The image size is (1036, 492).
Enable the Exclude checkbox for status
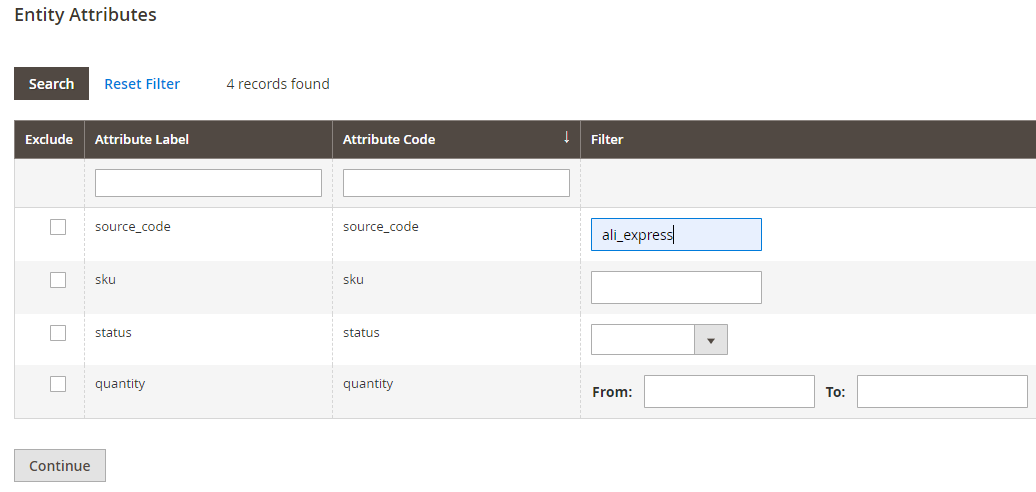click(x=58, y=333)
